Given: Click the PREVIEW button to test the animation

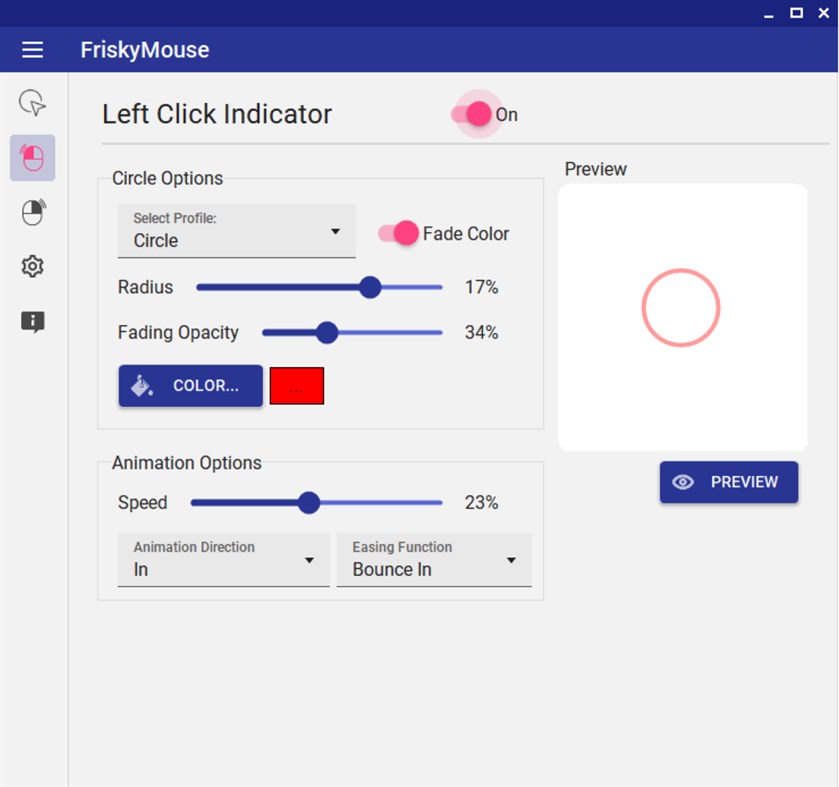Looking at the screenshot, I should point(728,482).
